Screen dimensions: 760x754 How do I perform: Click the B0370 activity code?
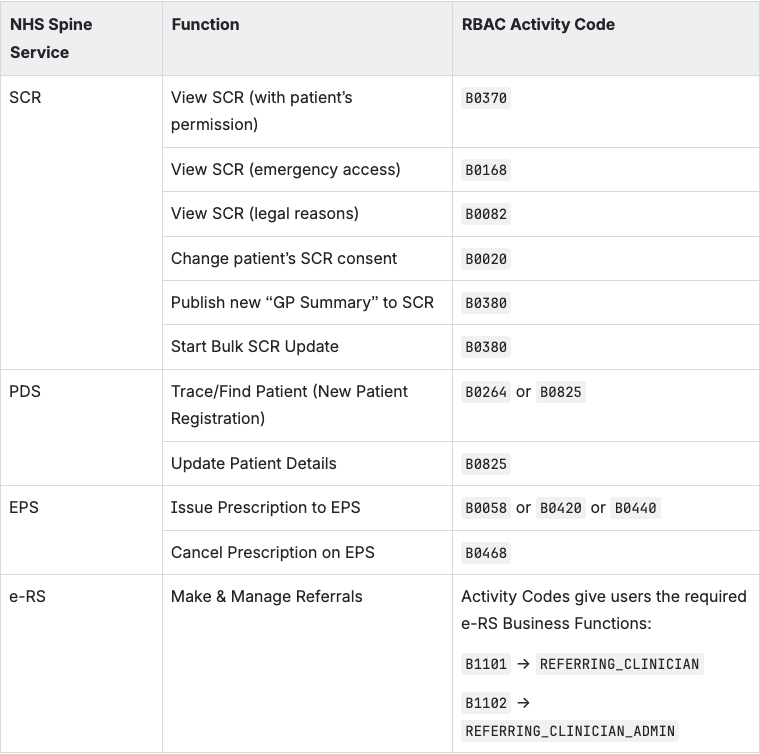[x=486, y=98]
